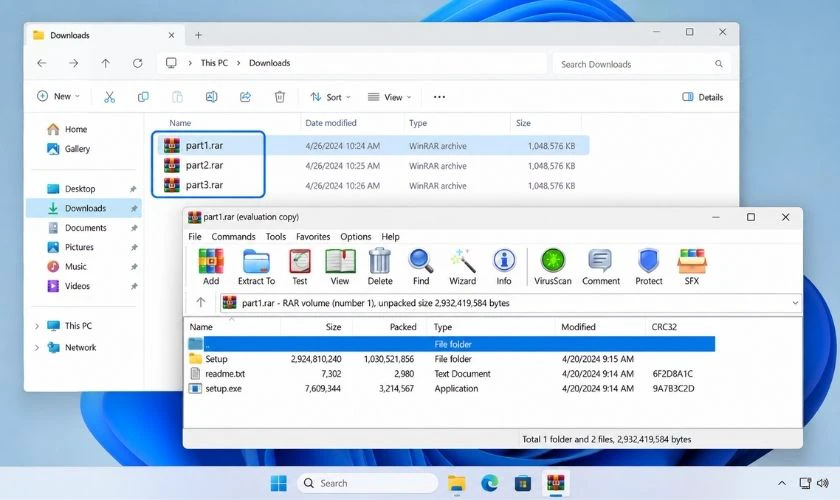This screenshot has height=500, width=840.
Task: Convert archive with the SFX tool
Action: [692, 266]
